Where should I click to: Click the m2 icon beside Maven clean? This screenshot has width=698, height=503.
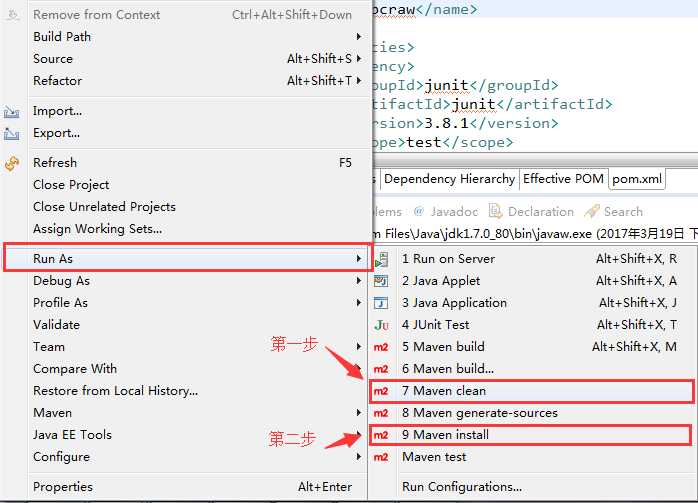coord(381,391)
